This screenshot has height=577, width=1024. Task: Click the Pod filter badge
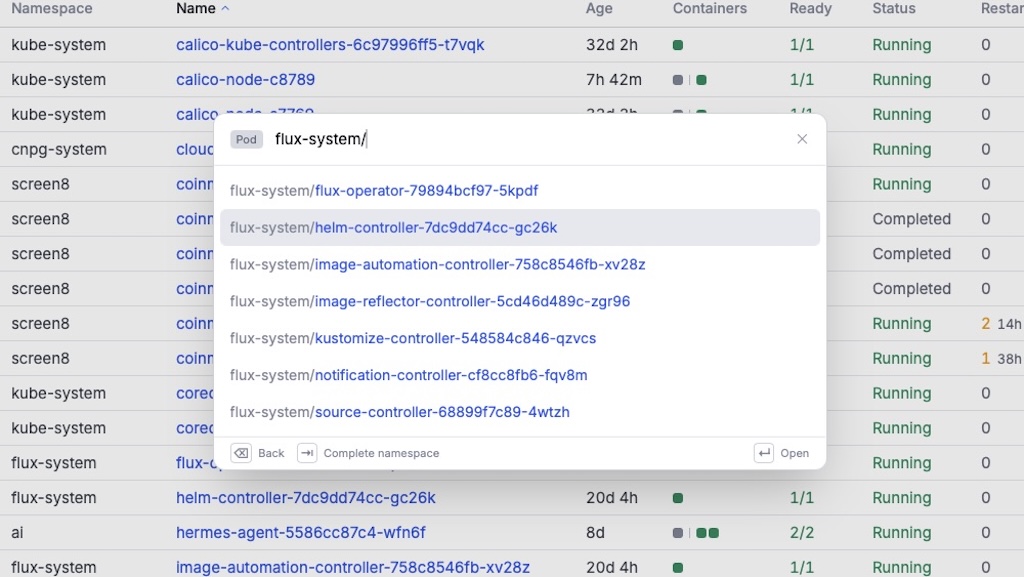point(246,139)
